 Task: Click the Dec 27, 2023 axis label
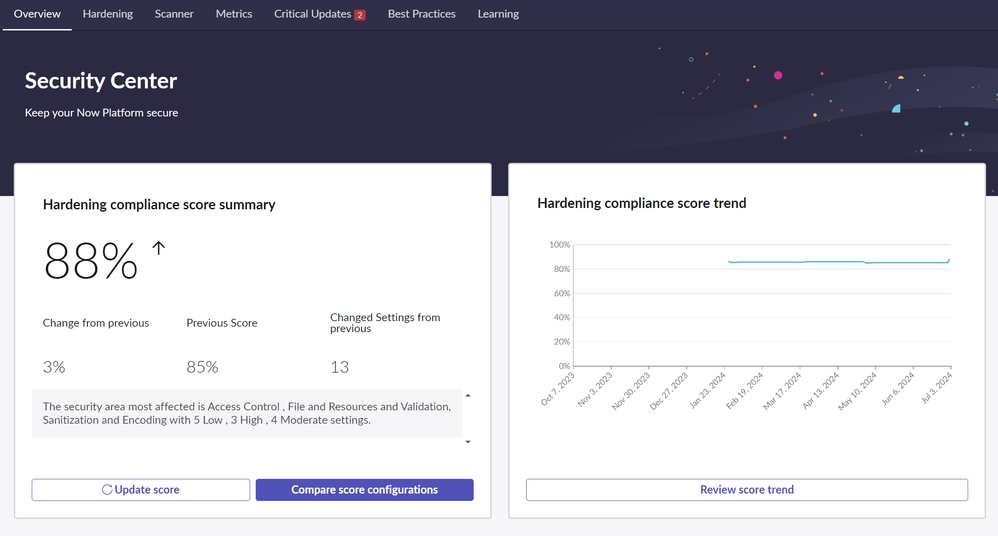click(x=669, y=391)
